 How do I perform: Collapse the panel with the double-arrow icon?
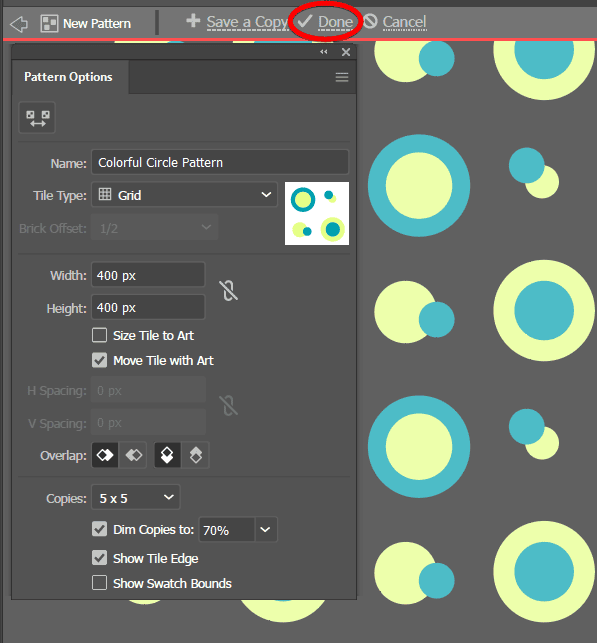click(324, 52)
